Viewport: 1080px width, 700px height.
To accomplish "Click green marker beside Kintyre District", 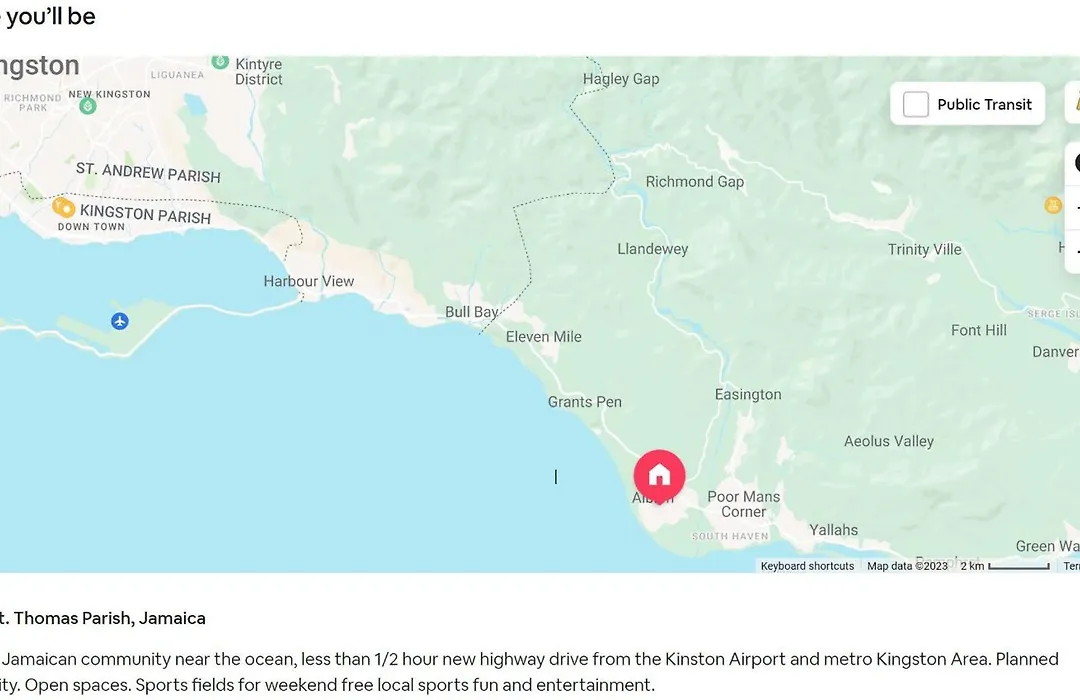I will [220, 62].
